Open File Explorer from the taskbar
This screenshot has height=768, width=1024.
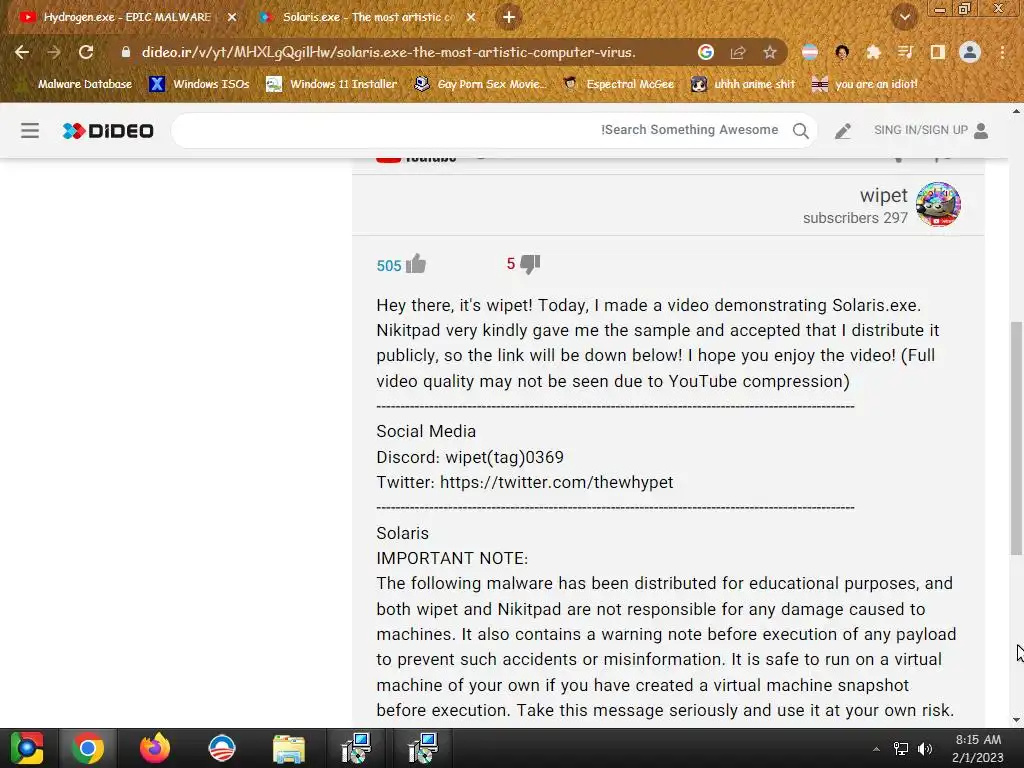point(289,749)
